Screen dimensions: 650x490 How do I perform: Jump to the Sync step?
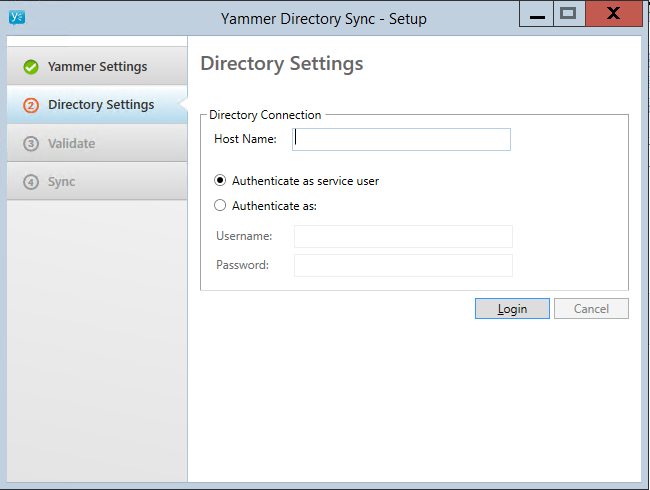tap(62, 182)
